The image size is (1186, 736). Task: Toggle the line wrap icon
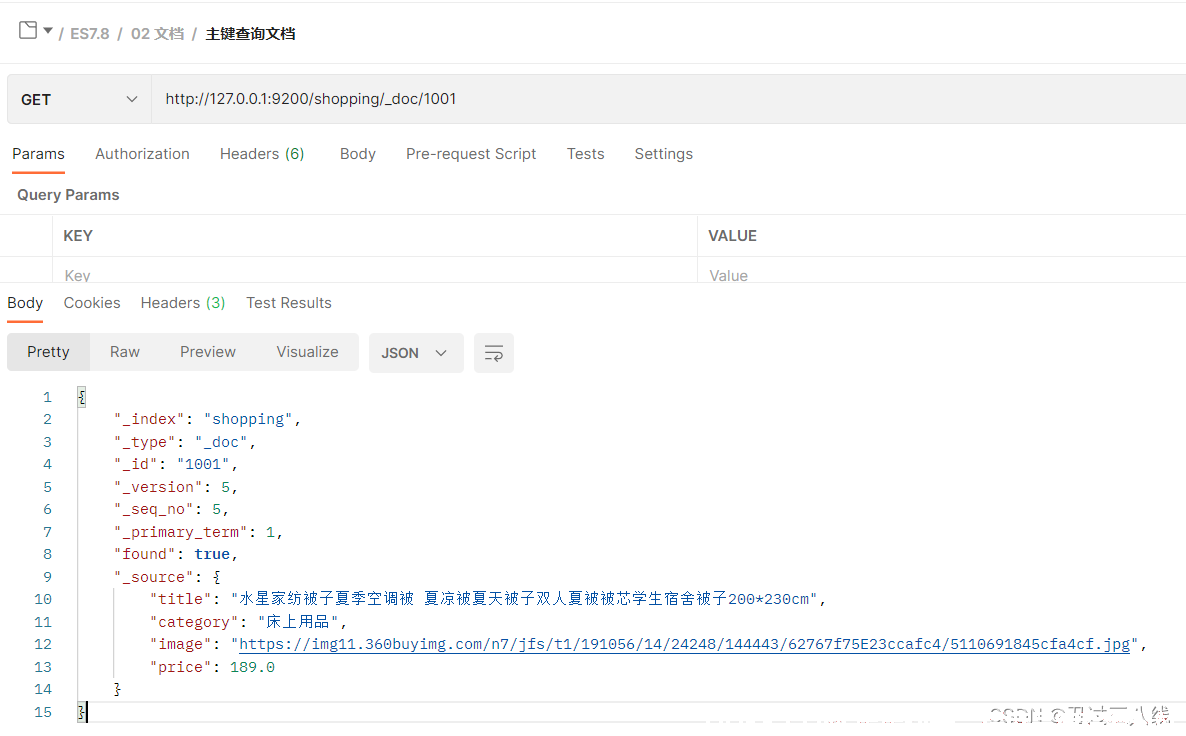click(494, 353)
